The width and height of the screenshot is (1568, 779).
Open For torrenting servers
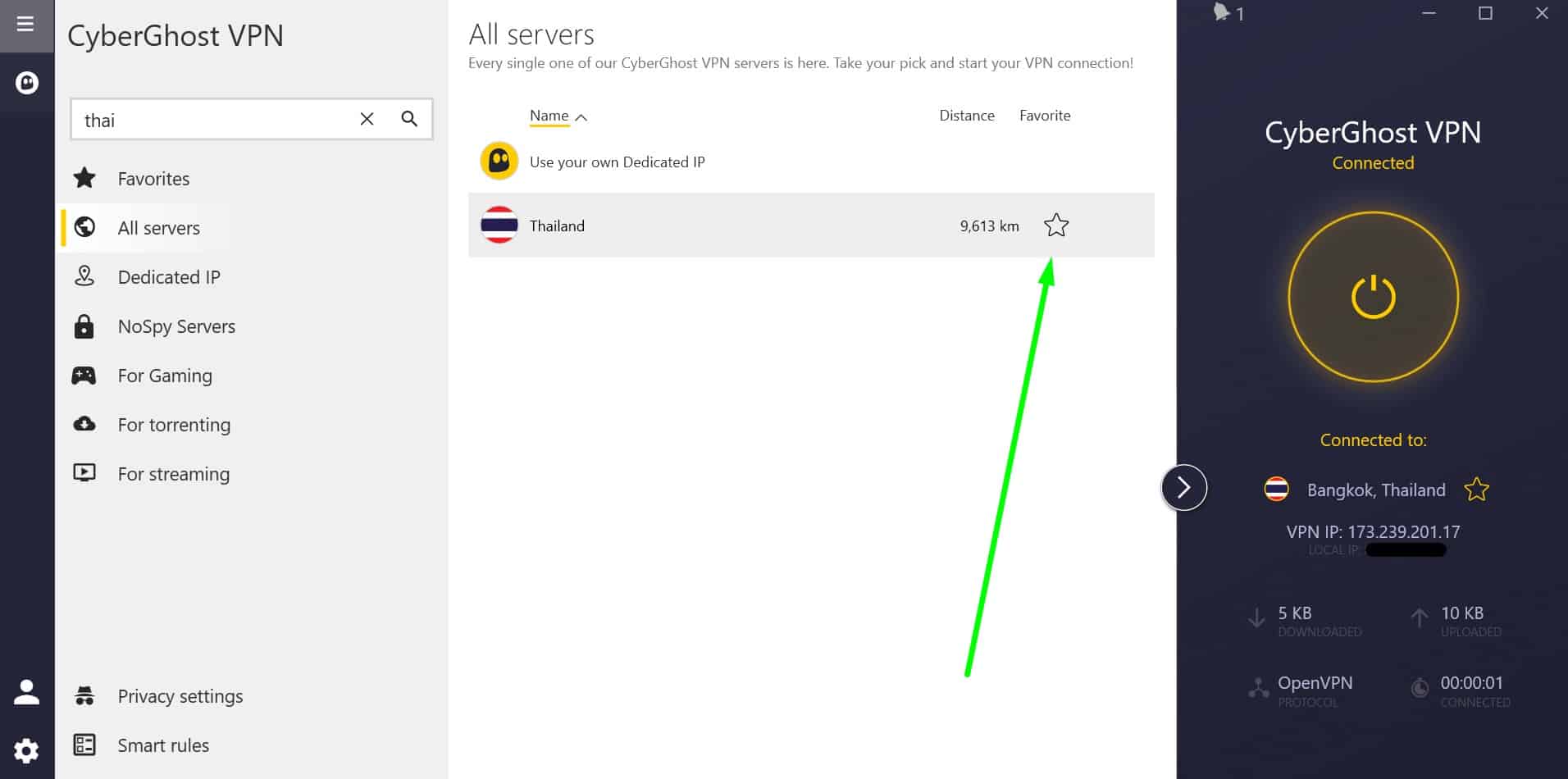pos(174,425)
